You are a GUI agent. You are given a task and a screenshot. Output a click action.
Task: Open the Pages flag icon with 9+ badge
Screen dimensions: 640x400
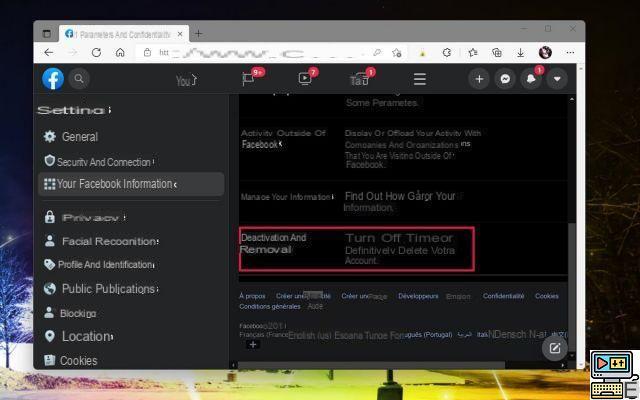[249, 78]
